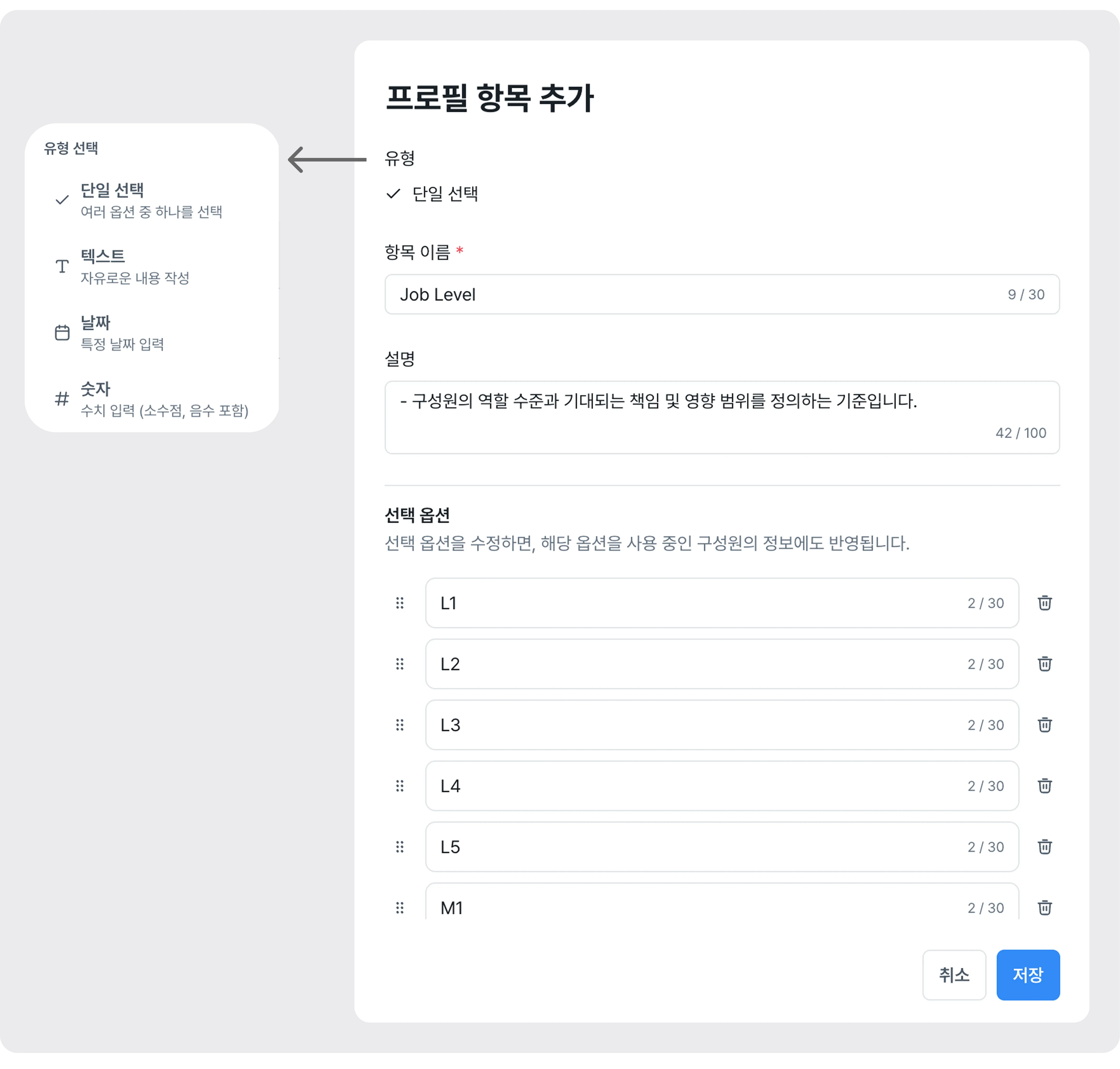The image size is (1120, 1069).
Task: Click the hash icon next to 숫자
Action: [x=62, y=399]
